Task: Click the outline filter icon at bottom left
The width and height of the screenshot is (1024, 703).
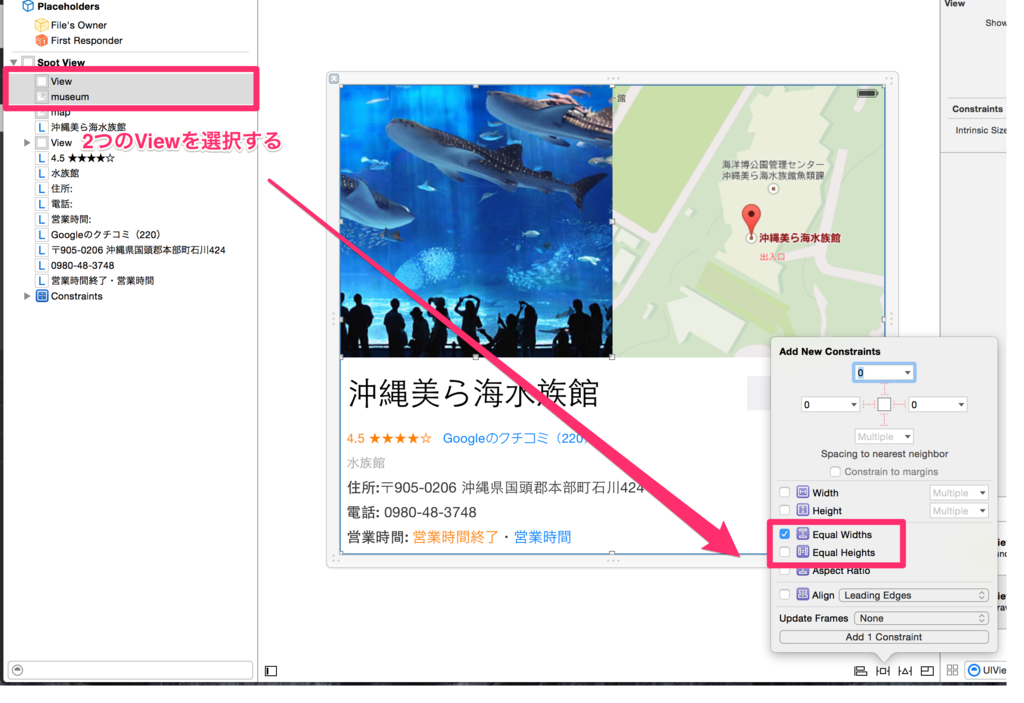Action: pos(18,670)
